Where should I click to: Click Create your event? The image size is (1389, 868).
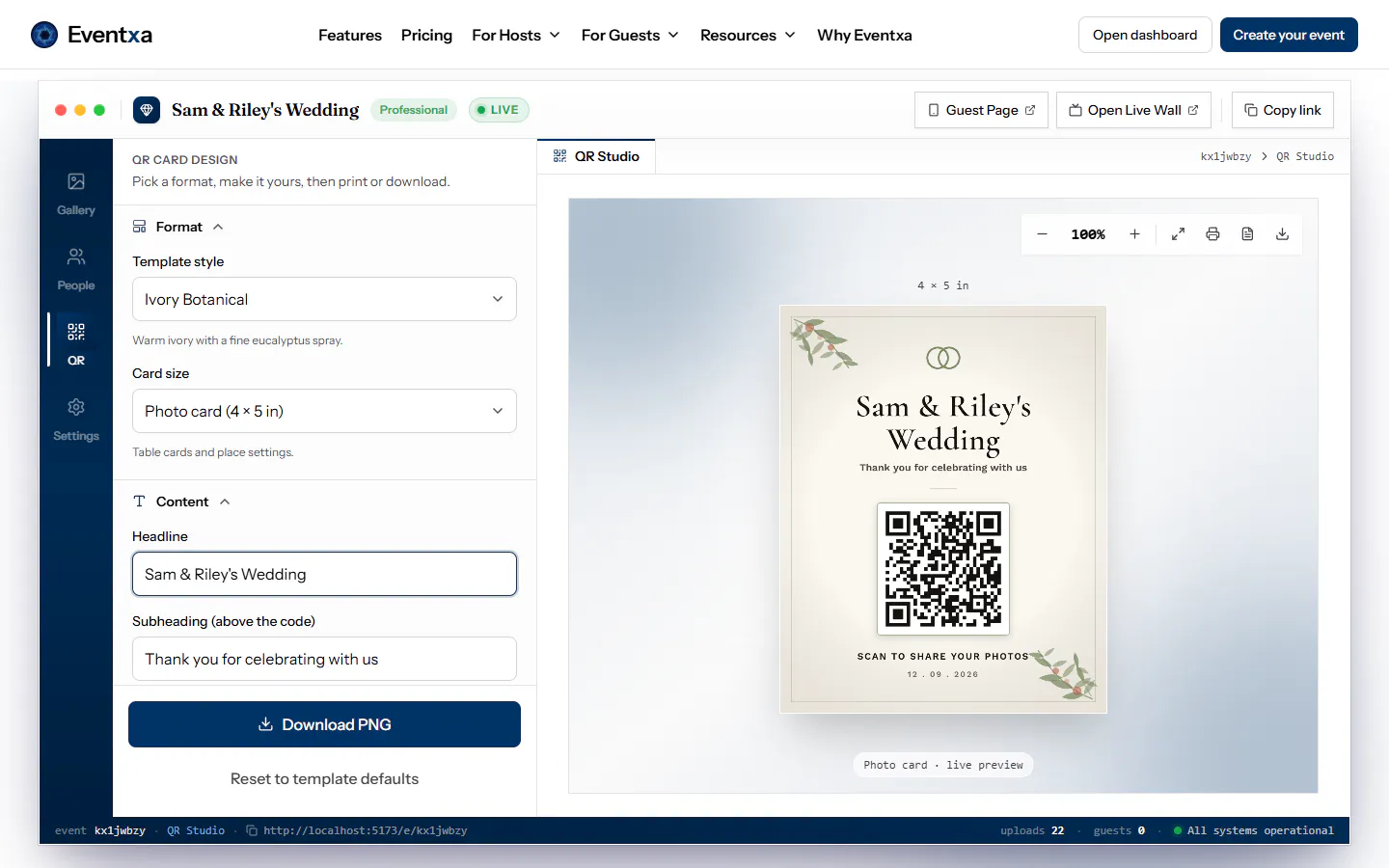click(x=1289, y=35)
